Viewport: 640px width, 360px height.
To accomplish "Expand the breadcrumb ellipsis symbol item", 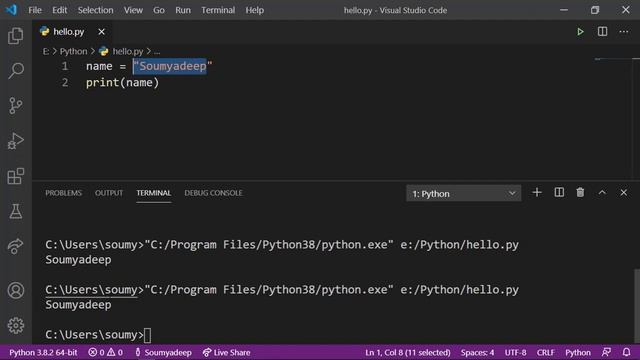I will coord(157,52).
